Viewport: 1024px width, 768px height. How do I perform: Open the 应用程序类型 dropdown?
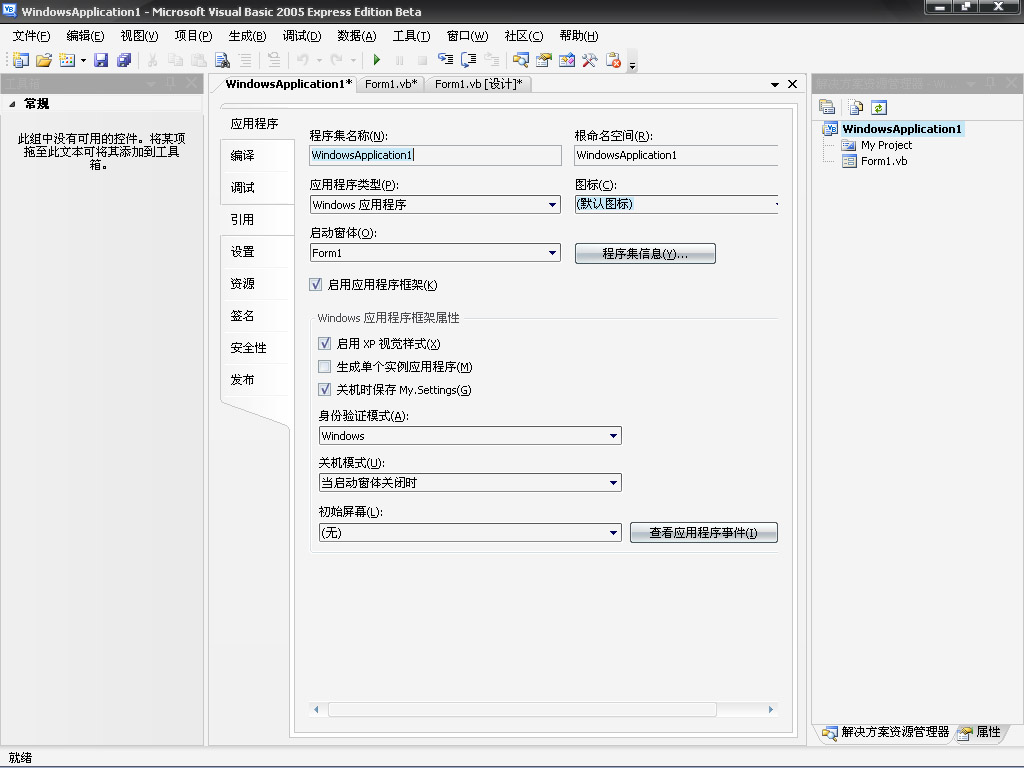(552, 204)
